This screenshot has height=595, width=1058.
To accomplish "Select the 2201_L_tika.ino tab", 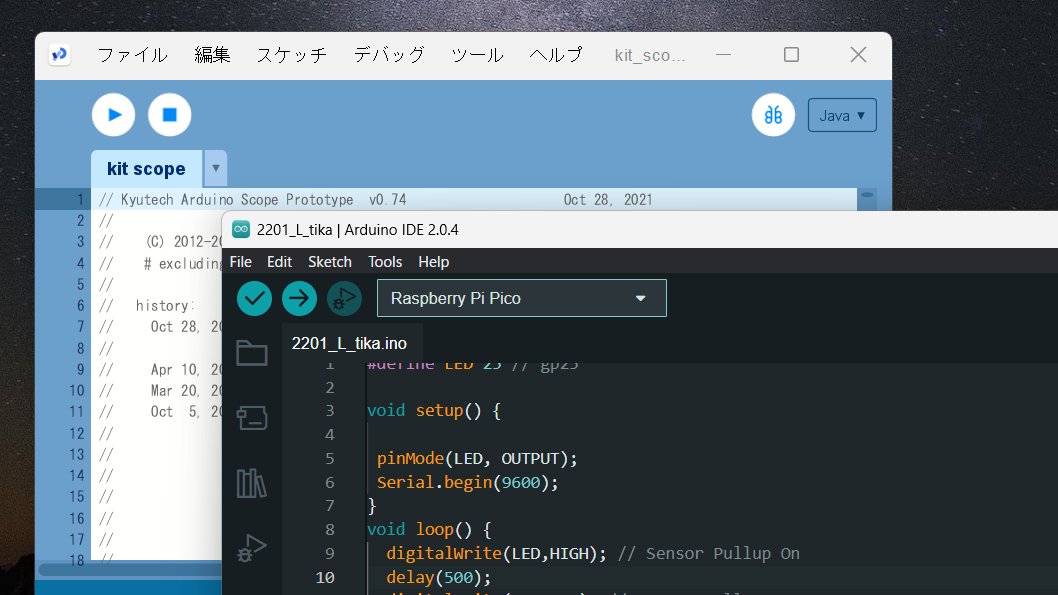I will [x=350, y=343].
